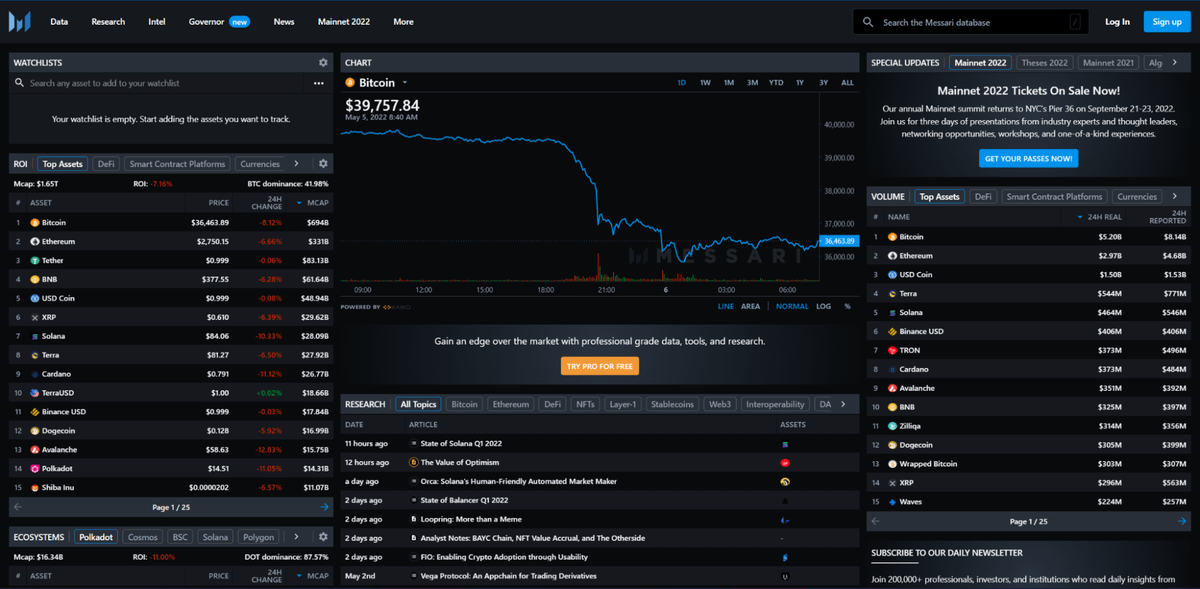Viewport: 1200px width, 589px height.
Task: Click the Bitcoin icon in ROI table
Action: (x=34, y=223)
